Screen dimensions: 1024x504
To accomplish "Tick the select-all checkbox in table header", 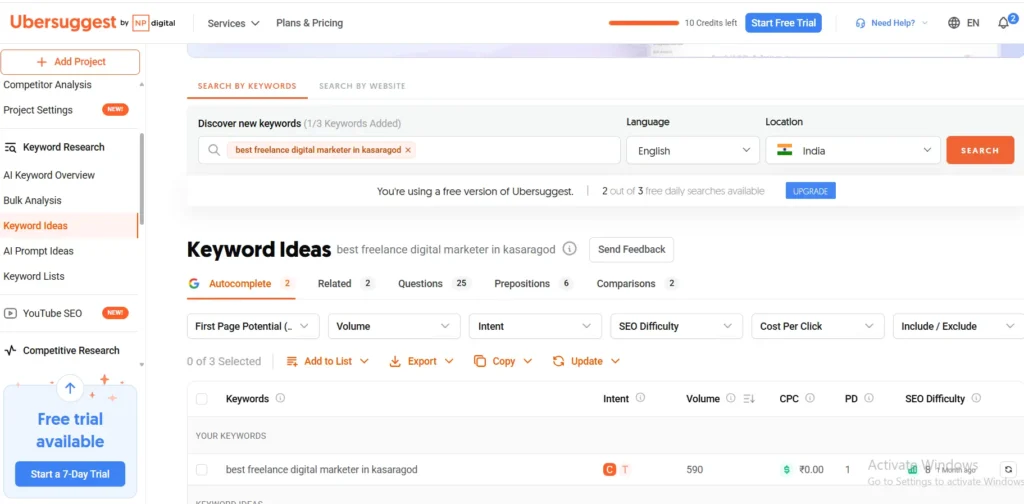I will (202, 399).
